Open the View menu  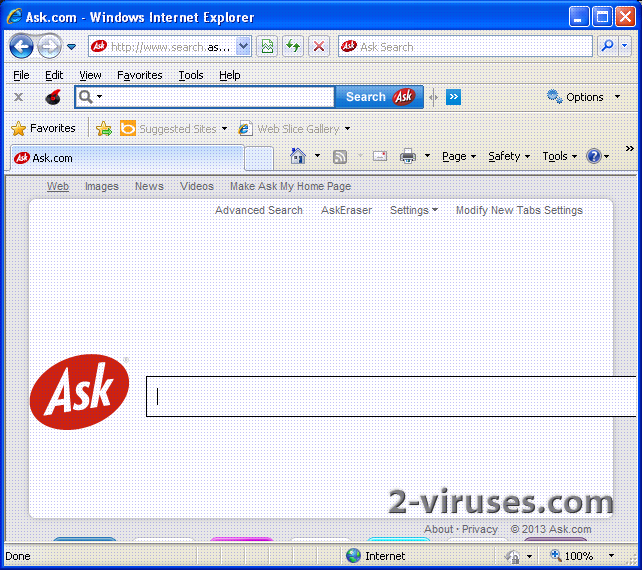(x=90, y=75)
